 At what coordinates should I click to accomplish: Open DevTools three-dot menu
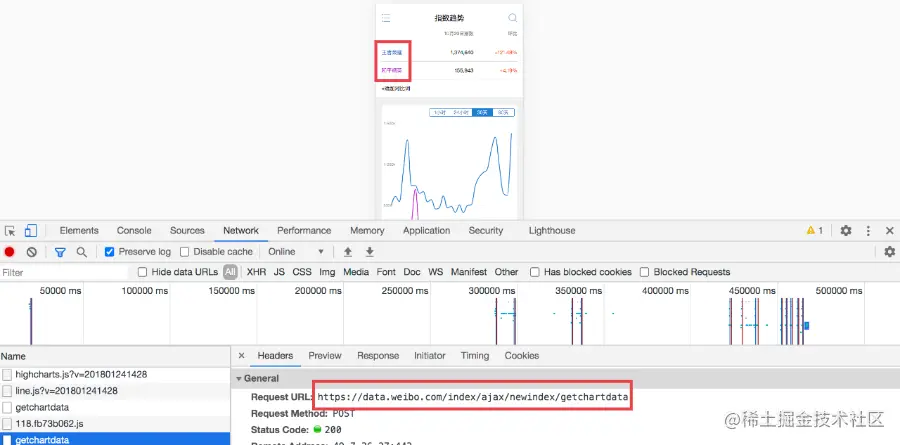[868, 231]
